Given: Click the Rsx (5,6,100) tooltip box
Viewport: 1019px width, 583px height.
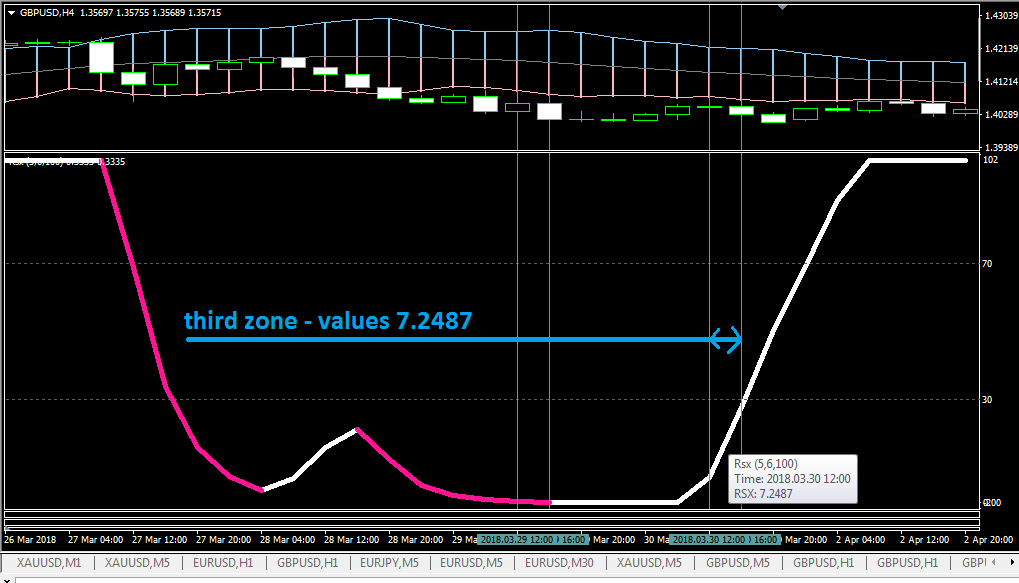Looking at the screenshot, I should coord(792,479).
